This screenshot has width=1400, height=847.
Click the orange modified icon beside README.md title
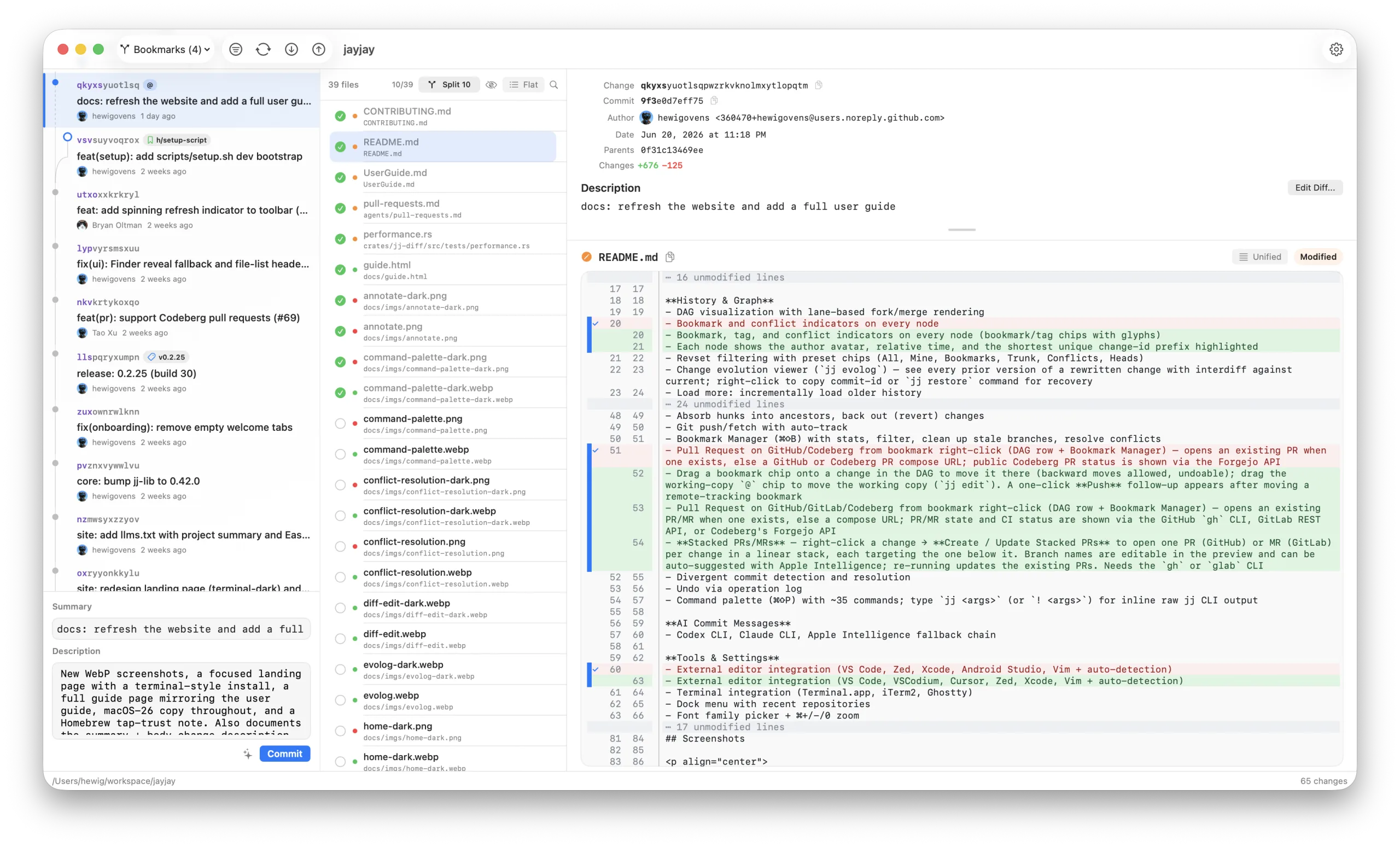(x=586, y=257)
